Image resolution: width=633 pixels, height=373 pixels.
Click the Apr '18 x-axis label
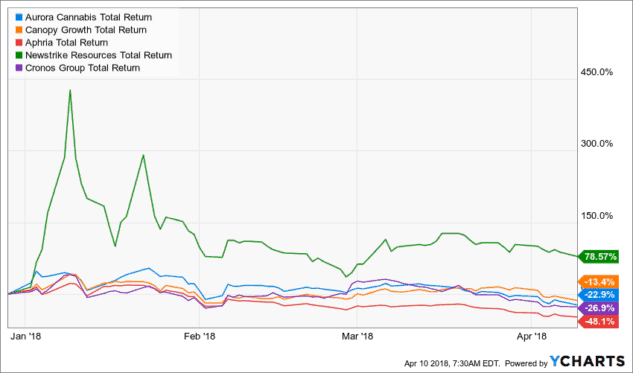click(532, 336)
